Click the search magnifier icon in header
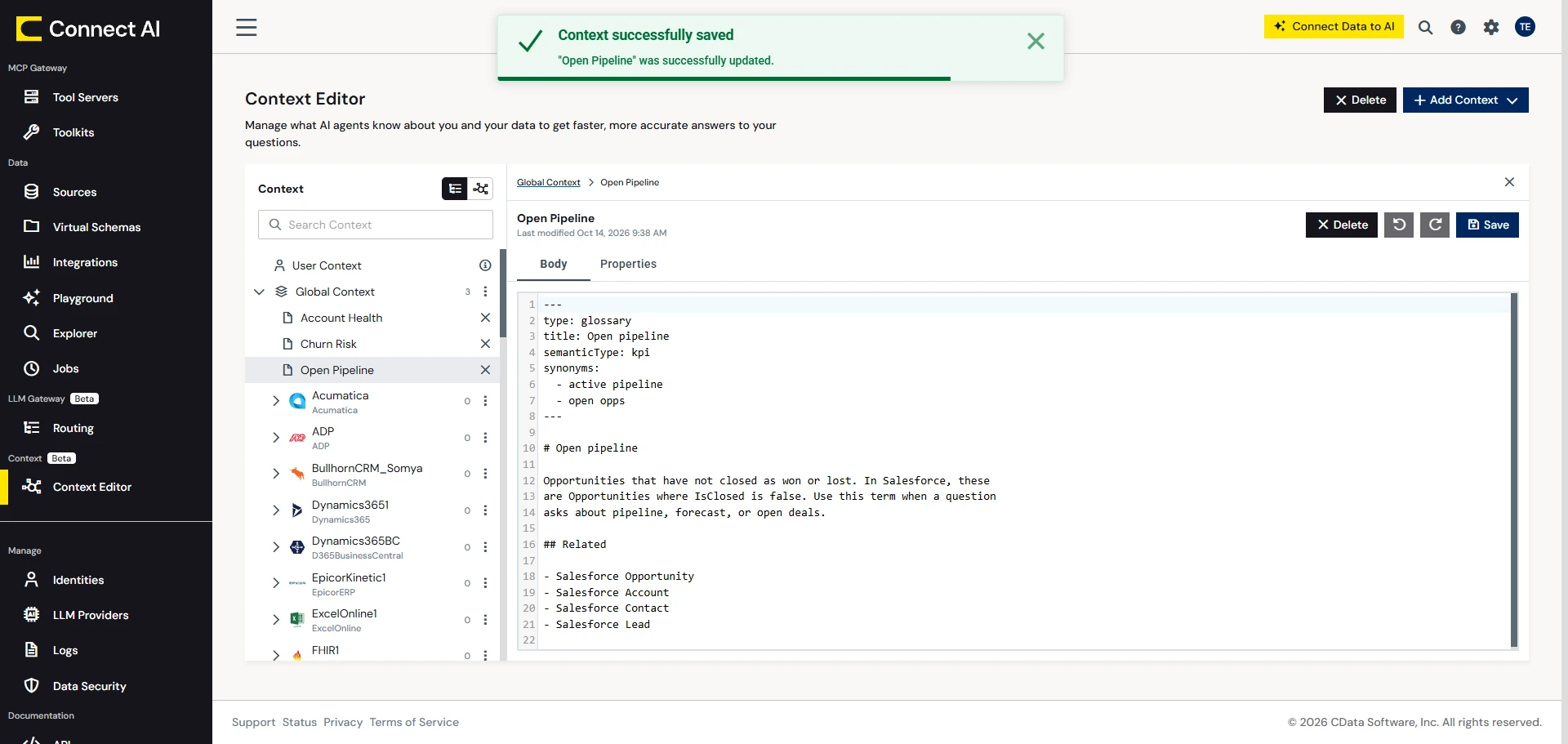Image resolution: width=1568 pixels, height=744 pixels. [x=1425, y=27]
